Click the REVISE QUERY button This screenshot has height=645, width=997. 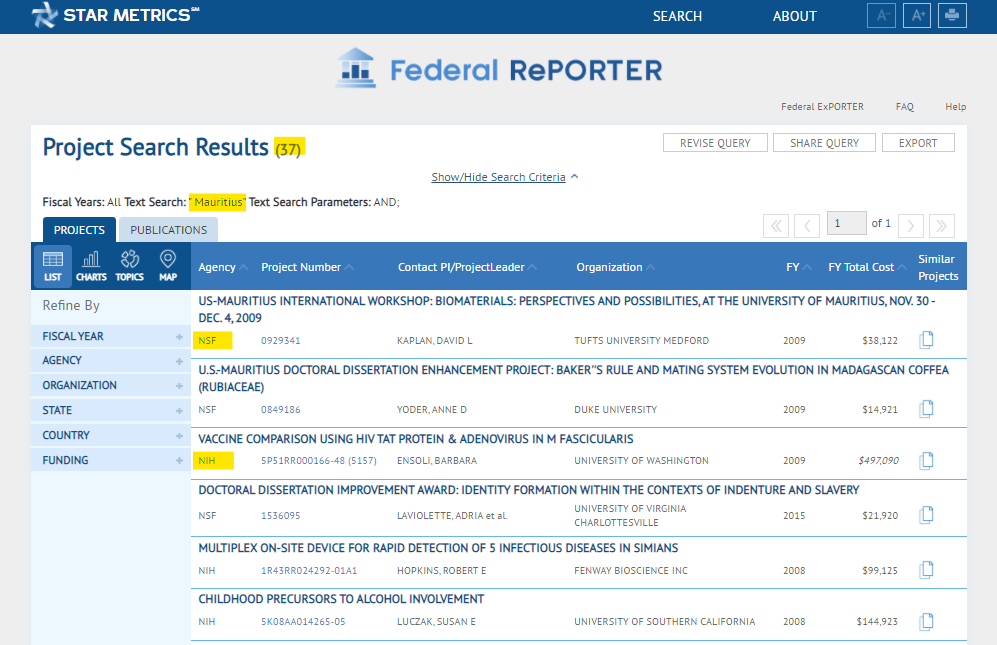pos(715,142)
